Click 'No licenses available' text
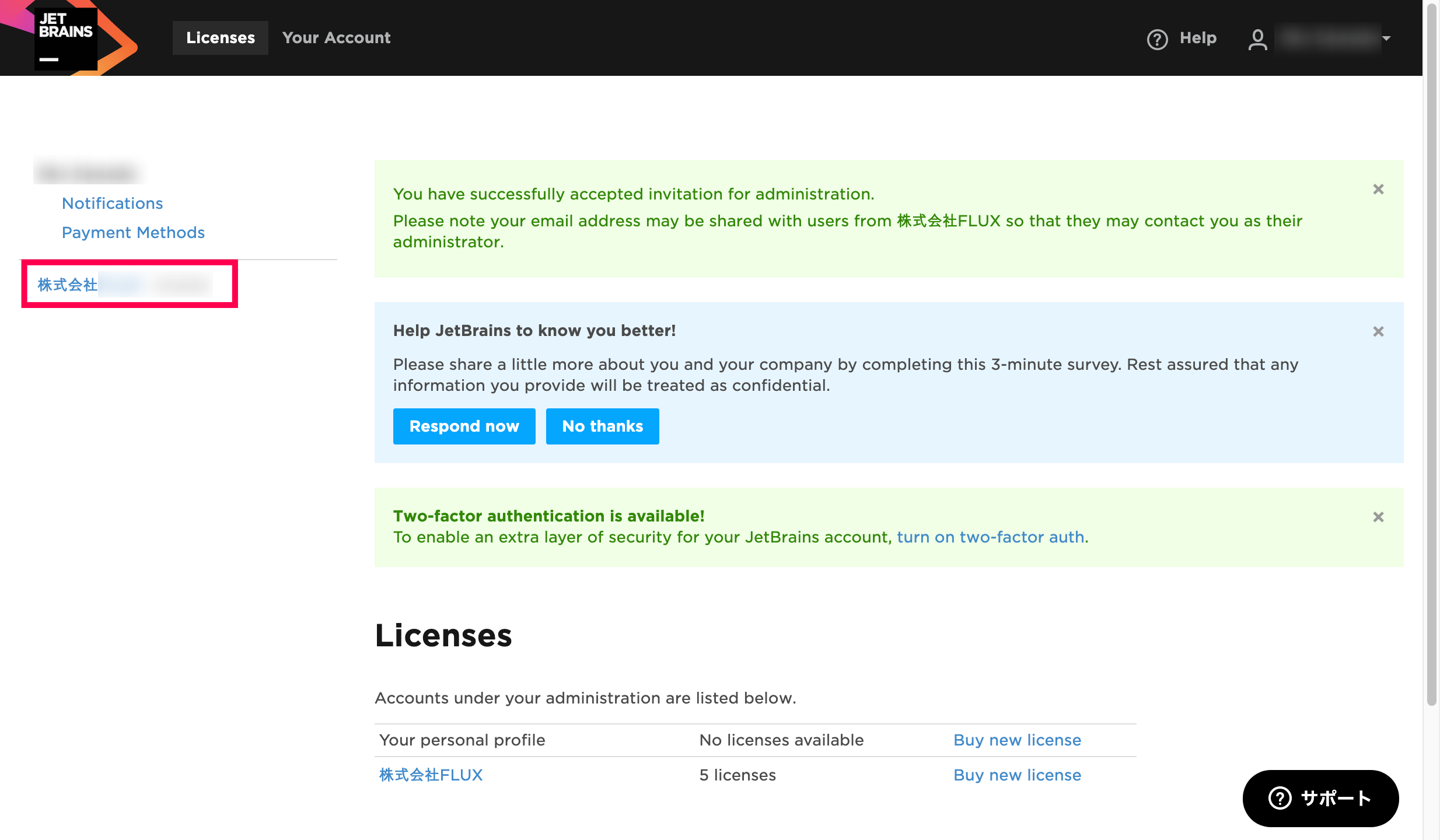The image size is (1440, 840). point(781,740)
